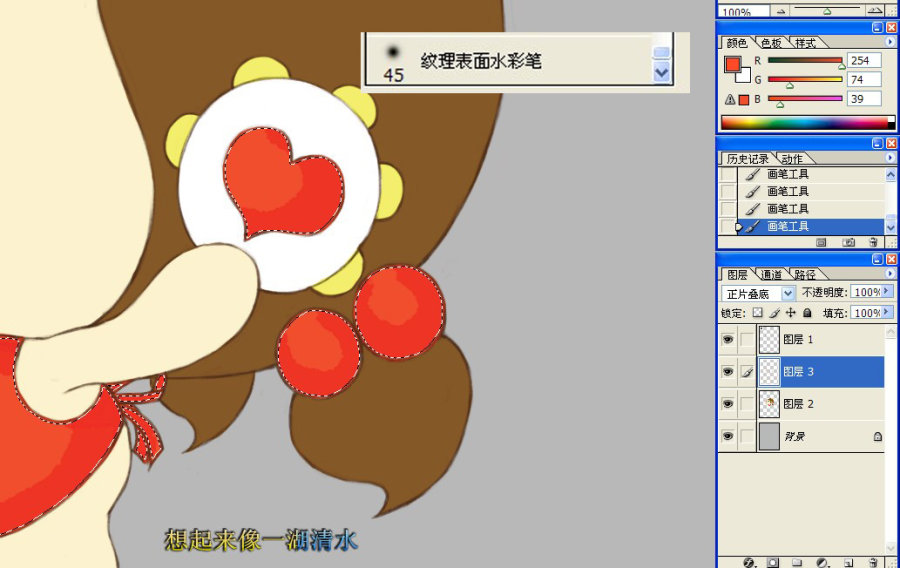The width and height of the screenshot is (900, 568).
Task: Open the 填充 fill slider arrow
Action: coord(887,312)
